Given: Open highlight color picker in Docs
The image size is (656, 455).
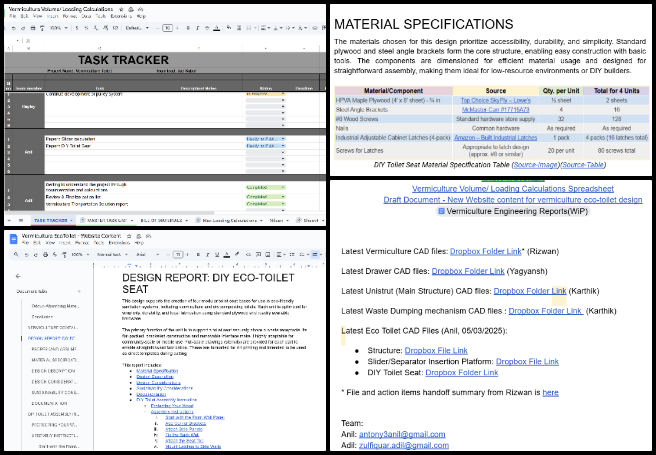Looking at the screenshot, I should point(237,254).
